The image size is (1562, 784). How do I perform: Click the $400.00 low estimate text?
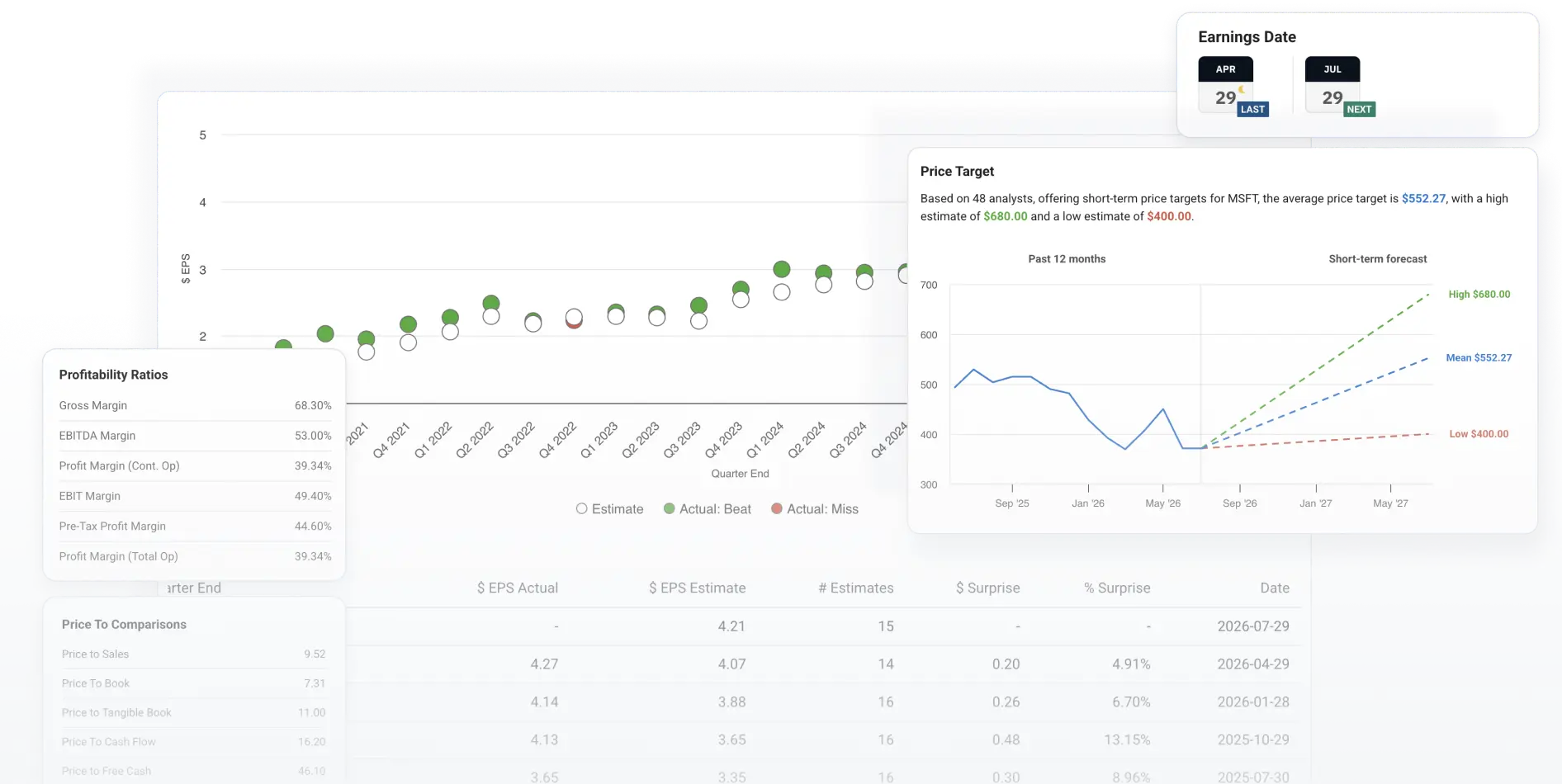click(x=1169, y=216)
